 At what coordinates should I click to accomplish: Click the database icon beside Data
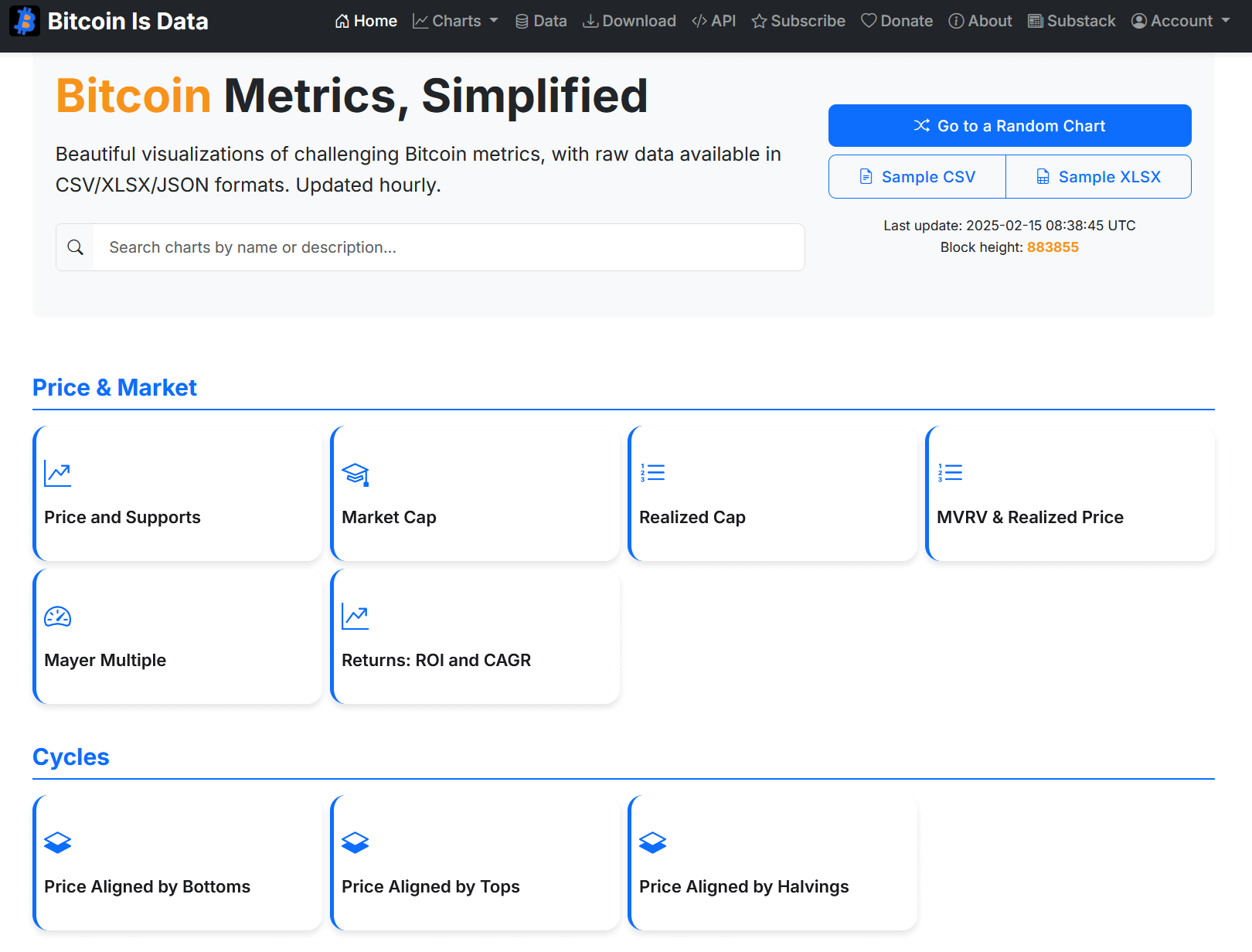pos(522,21)
